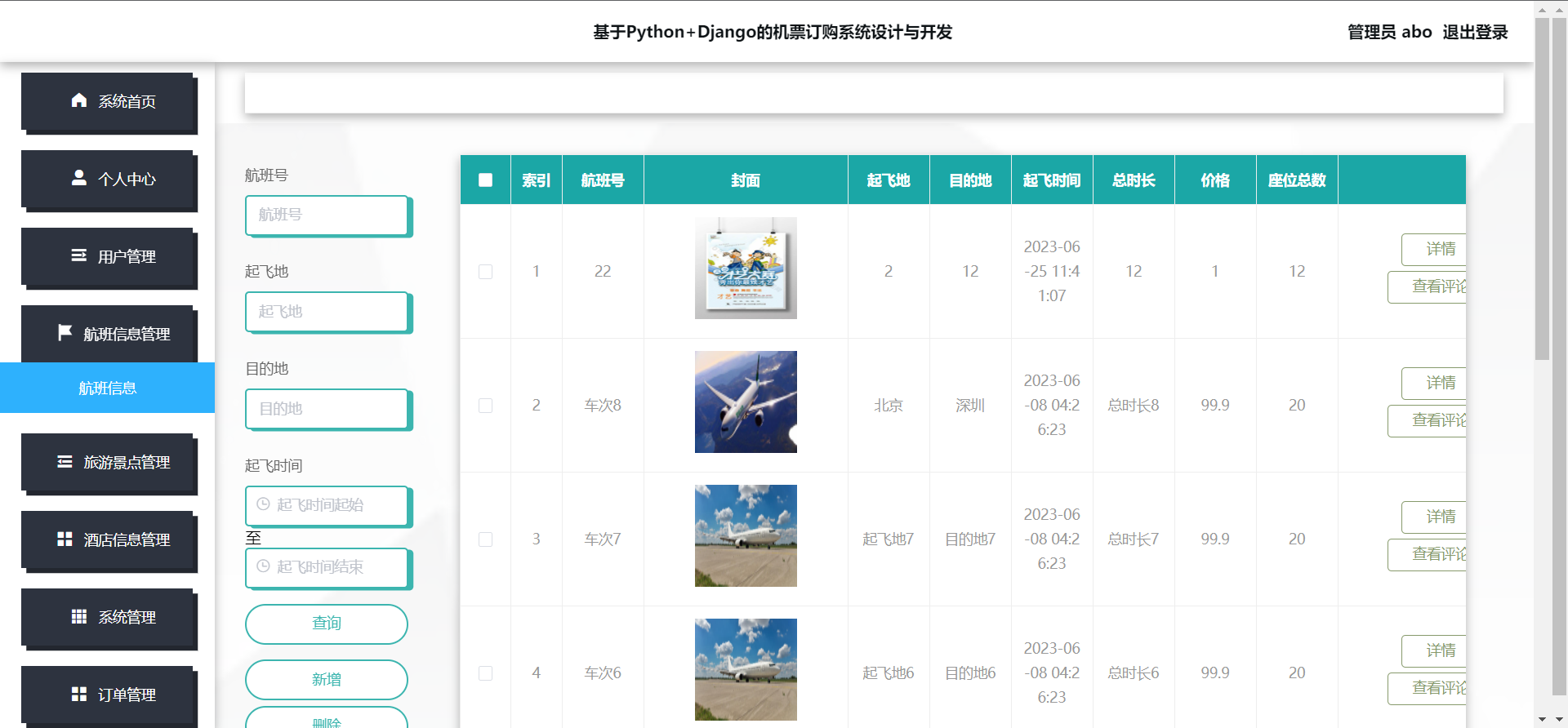
Task: Expand the 订单管理 menu
Action: click(x=107, y=695)
